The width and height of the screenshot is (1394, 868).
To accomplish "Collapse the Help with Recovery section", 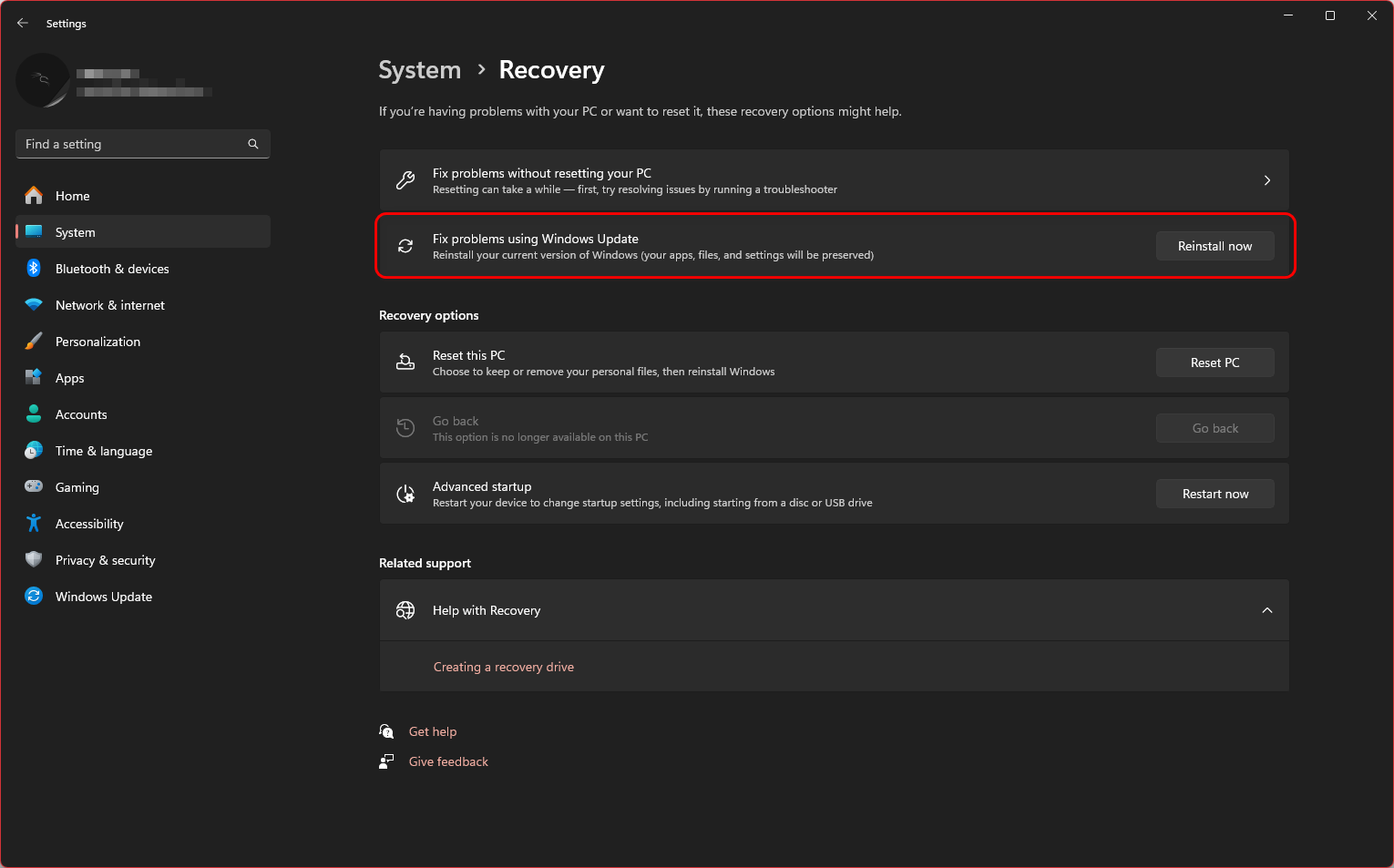I will 1266,610.
